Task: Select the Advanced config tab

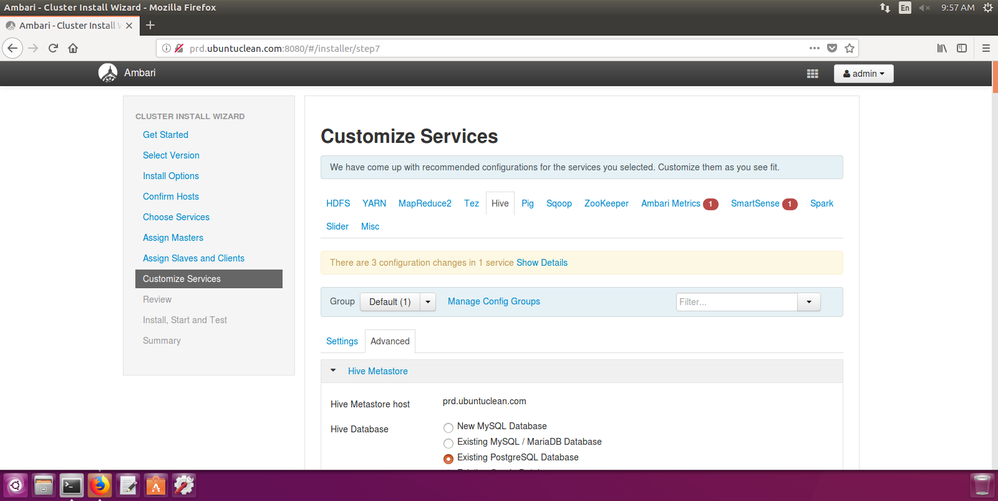Action: coord(390,341)
